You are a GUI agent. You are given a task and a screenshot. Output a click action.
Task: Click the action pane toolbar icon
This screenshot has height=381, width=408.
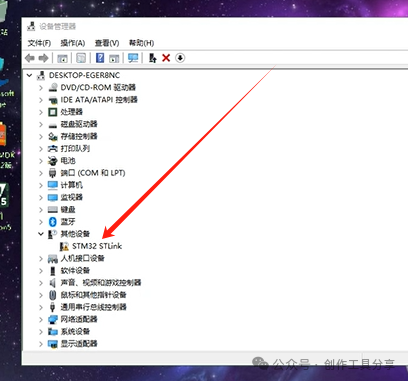pos(114,58)
